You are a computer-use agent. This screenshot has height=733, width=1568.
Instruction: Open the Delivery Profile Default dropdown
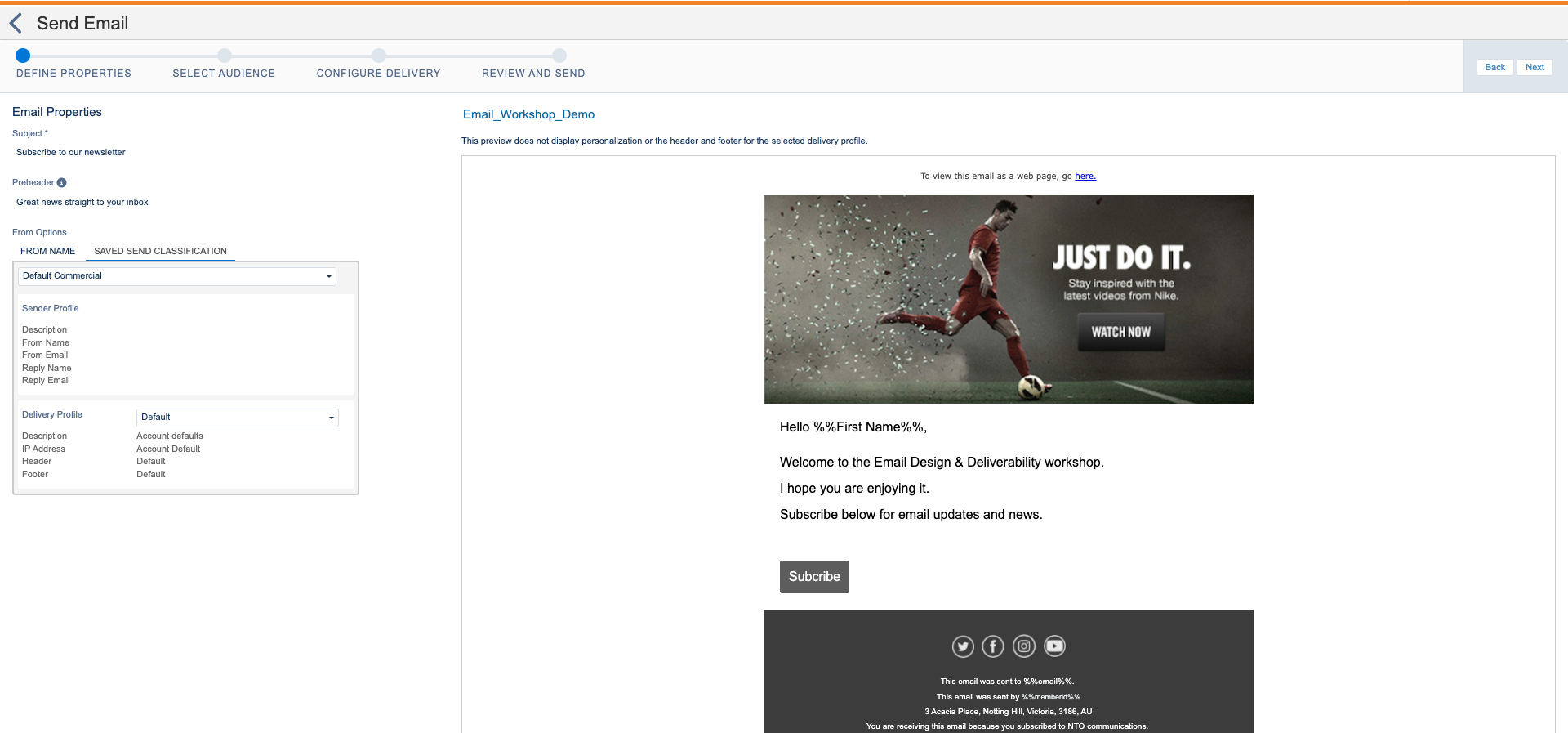tap(238, 418)
